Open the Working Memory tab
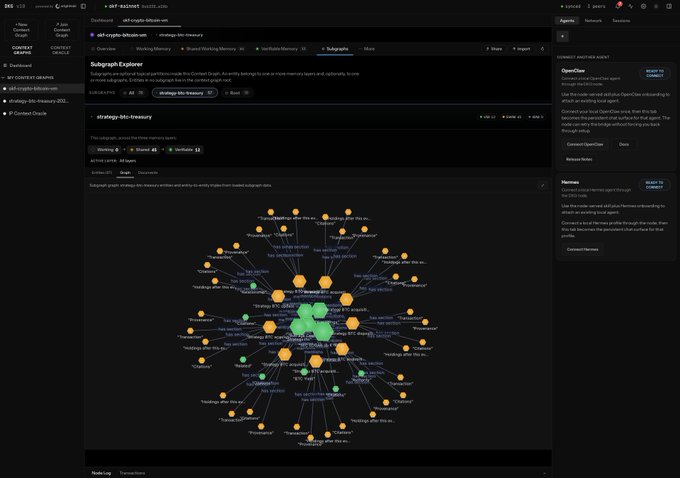The width and height of the screenshot is (680, 478). [151, 49]
